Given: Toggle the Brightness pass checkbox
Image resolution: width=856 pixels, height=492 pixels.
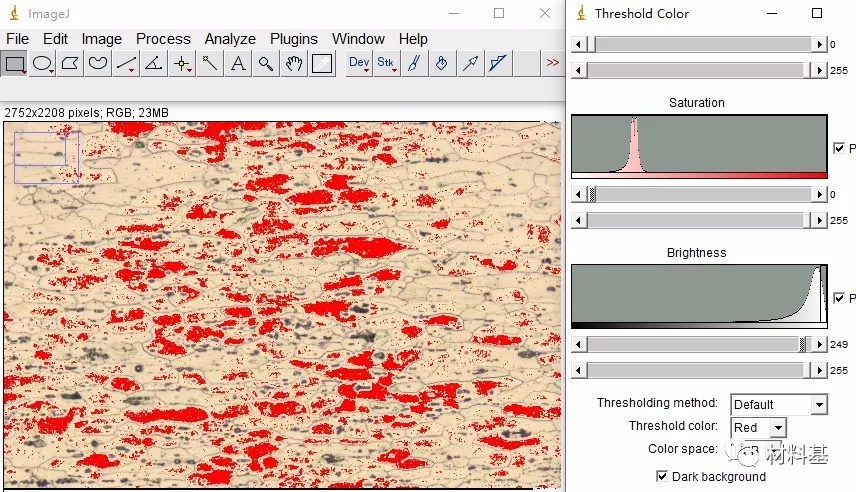Looking at the screenshot, I should [839, 298].
